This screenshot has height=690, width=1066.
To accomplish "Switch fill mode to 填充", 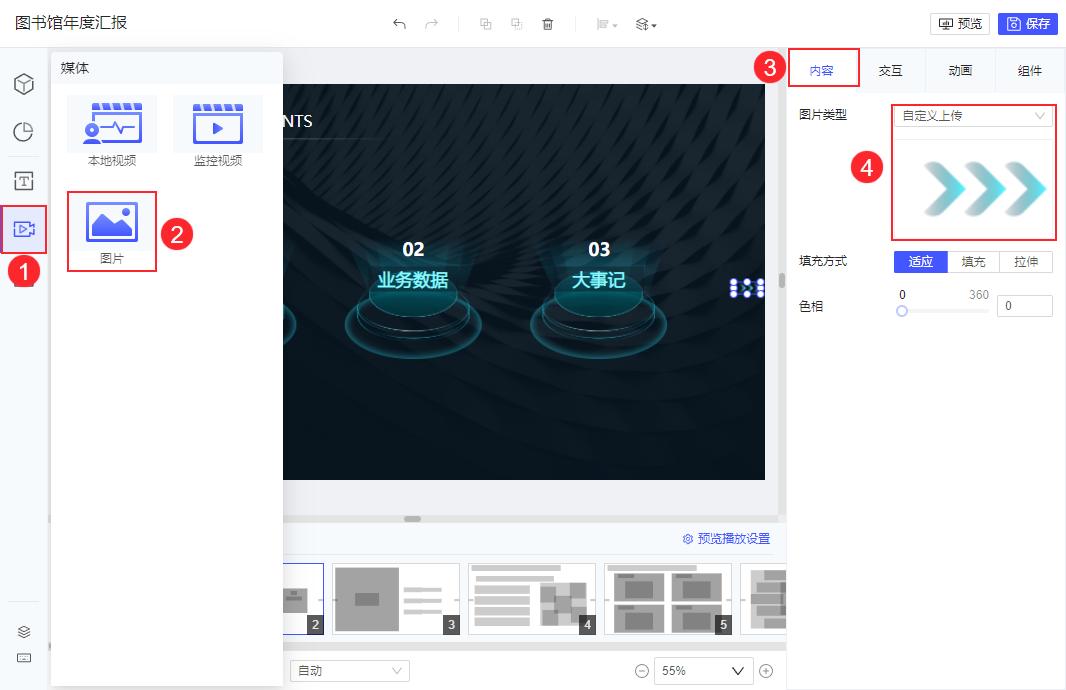I will (x=972, y=261).
